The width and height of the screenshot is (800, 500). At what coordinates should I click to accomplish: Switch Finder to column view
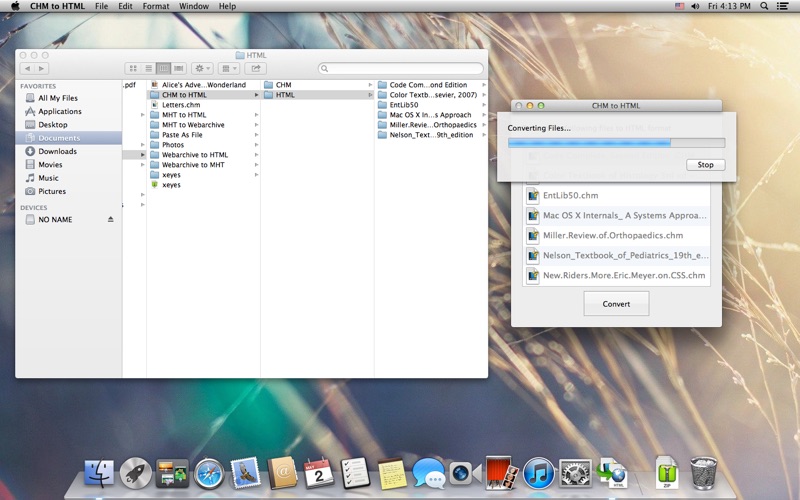pos(163,68)
